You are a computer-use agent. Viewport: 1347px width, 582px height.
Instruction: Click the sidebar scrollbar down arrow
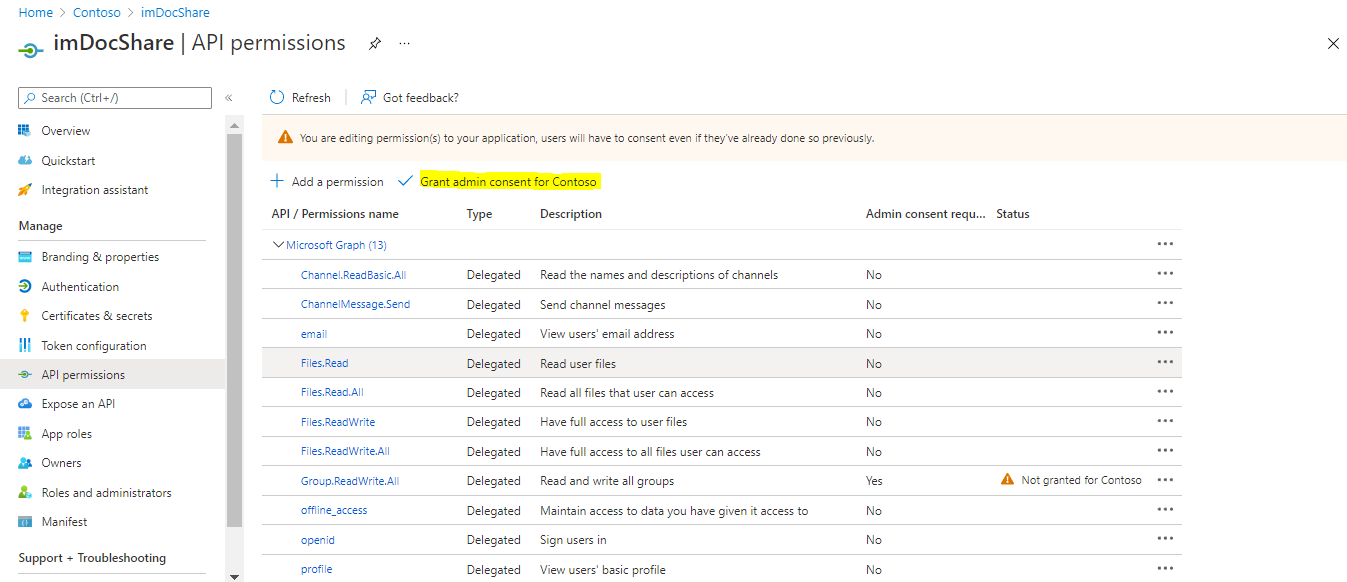pos(235,576)
